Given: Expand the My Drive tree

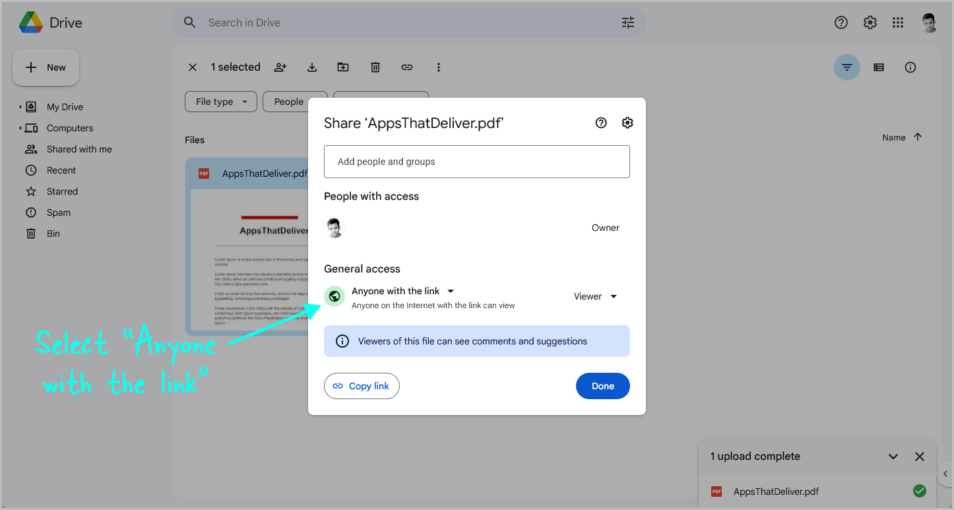Looking at the screenshot, I should [x=20, y=107].
